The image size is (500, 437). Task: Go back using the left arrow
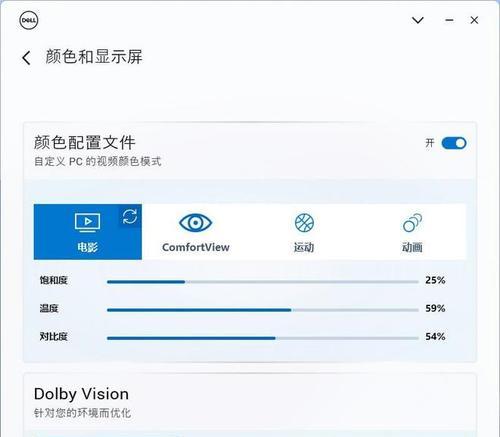(x=26, y=58)
